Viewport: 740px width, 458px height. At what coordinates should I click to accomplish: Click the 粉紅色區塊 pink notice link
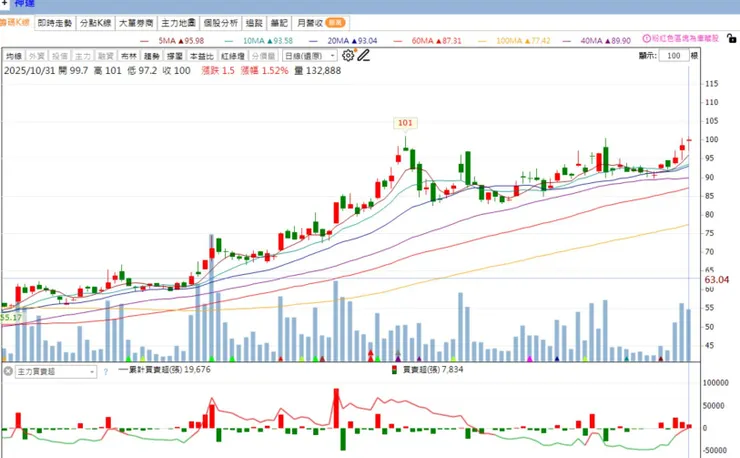[x=685, y=39]
